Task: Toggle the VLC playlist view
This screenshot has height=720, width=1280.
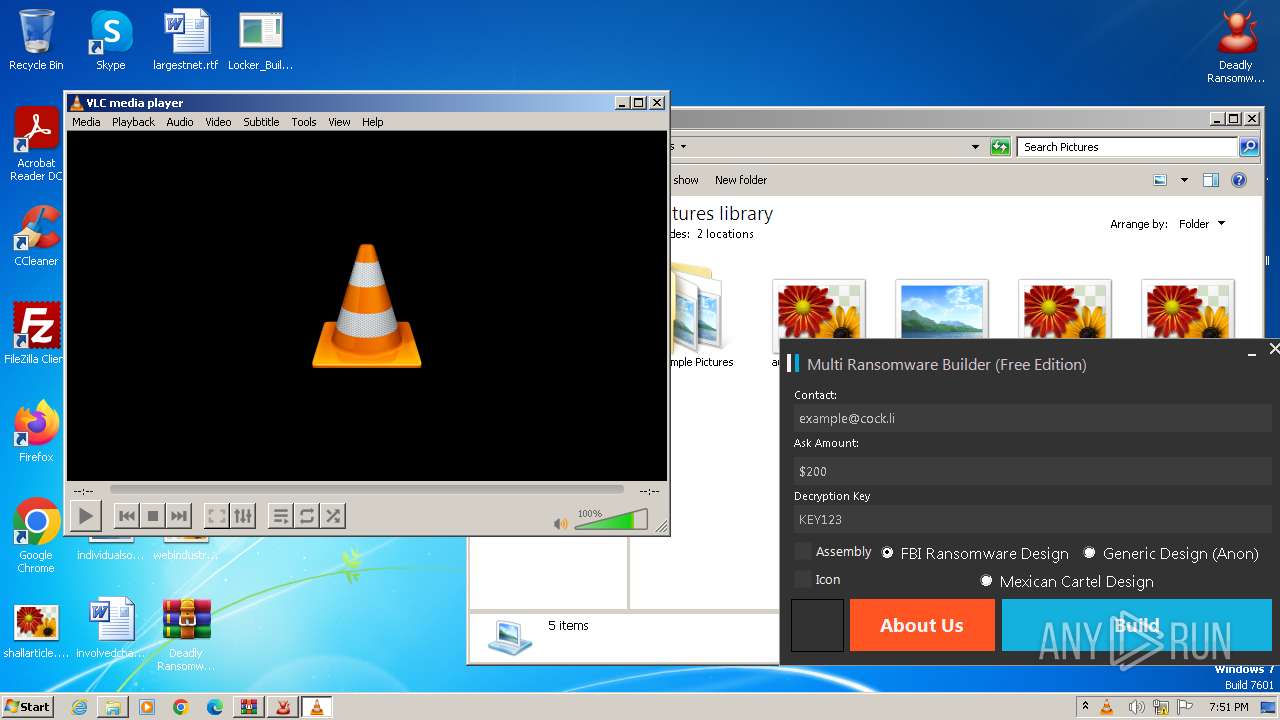Action: point(281,516)
